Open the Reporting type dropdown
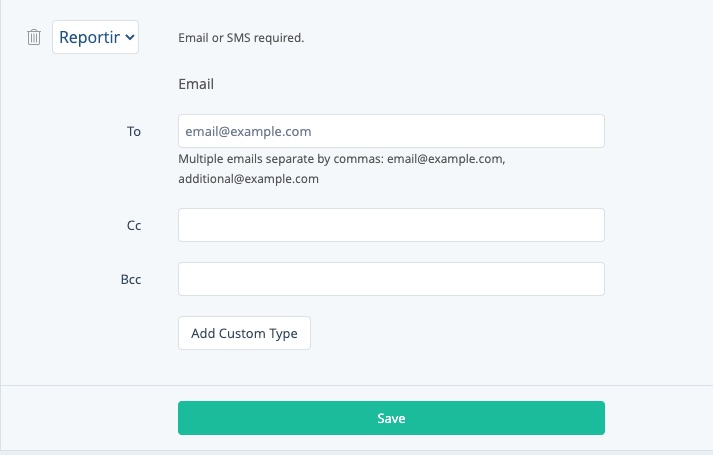Screen dimensions: 713x455 (x=95, y=38)
